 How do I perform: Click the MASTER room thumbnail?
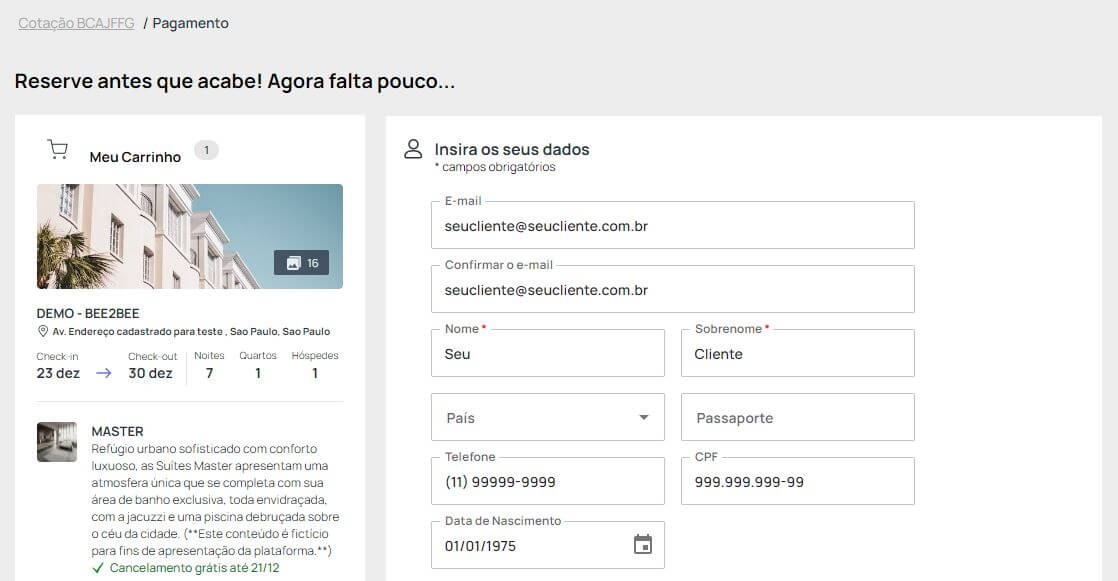click(x=57, y=442)
